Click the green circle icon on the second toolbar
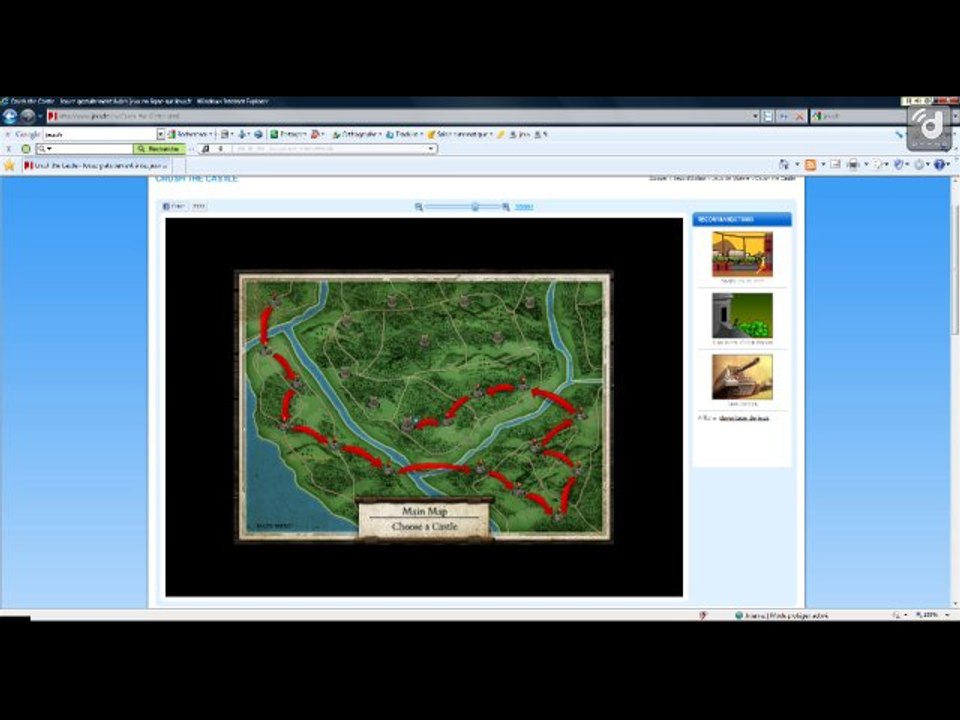The height and width of the screenshot is (720, 960). [x=26, y=149]
